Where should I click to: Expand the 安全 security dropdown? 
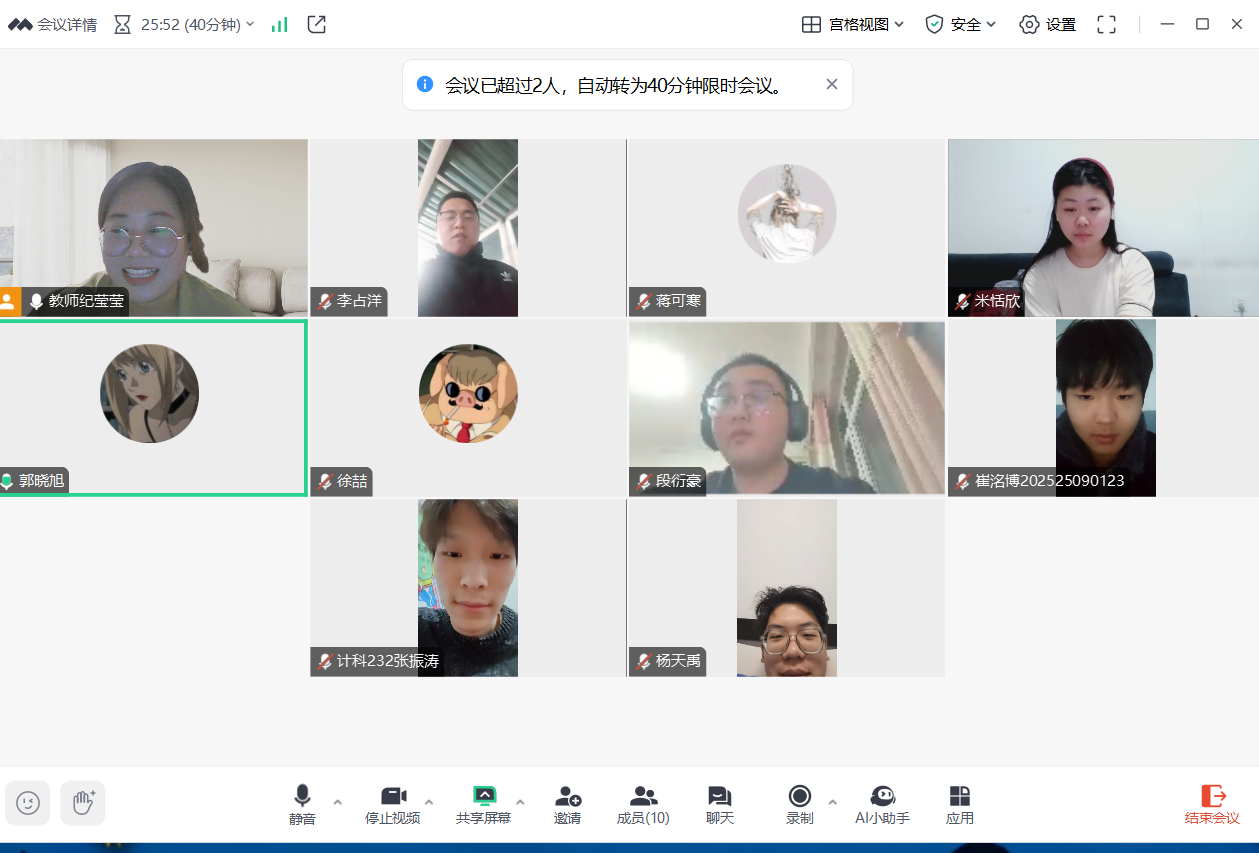pos(961,24)
